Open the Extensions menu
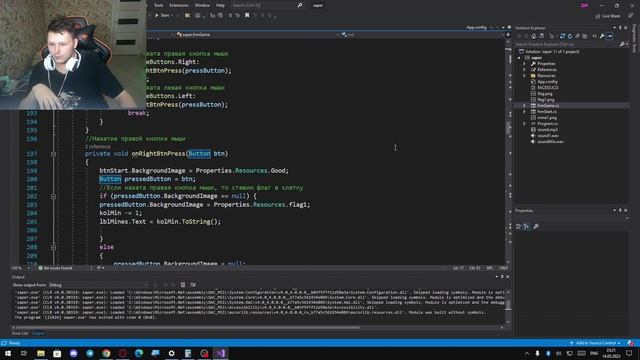This screenshot has width=640, height=360. click(x=179, y=5)
